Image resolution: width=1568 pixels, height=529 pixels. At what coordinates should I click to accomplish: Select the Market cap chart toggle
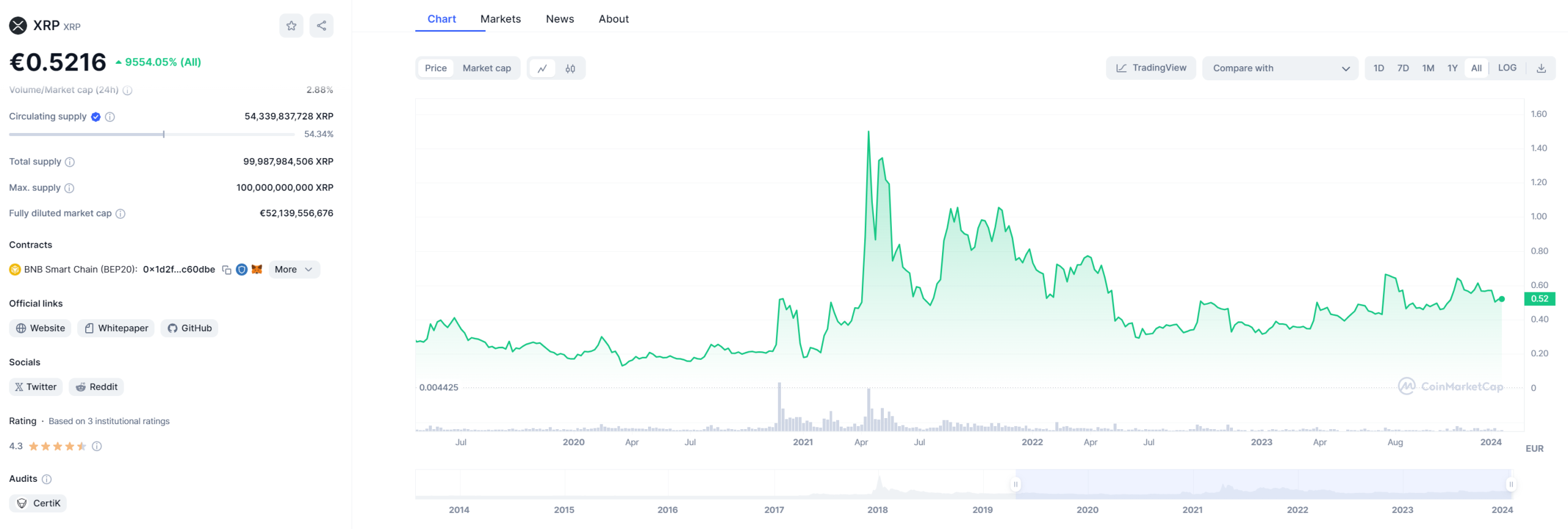pyautogui.click(x=486, y=68)
